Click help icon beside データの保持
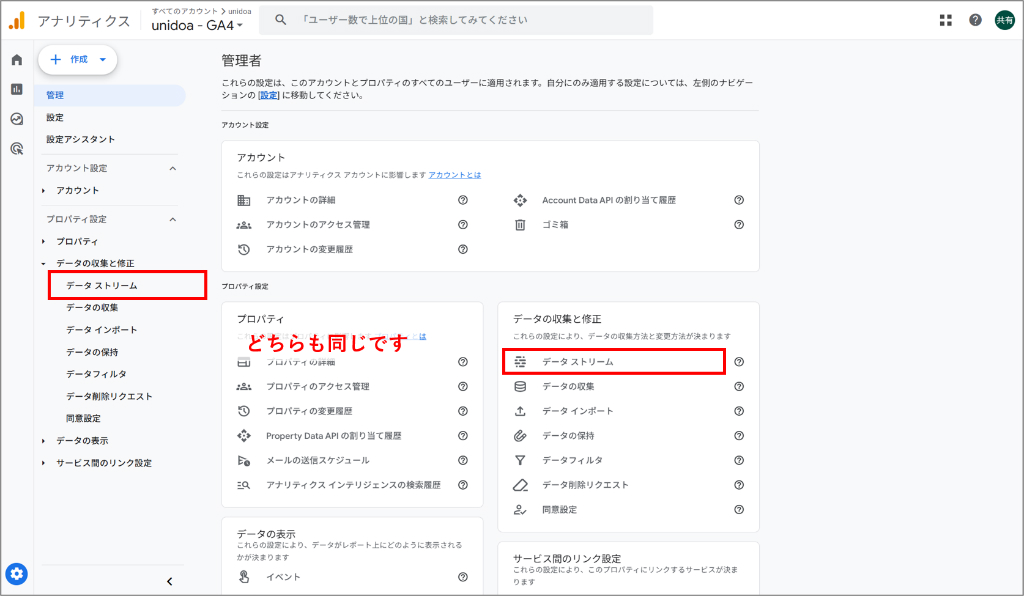Viewport: 1024px width, 596px height. tap(739, 435)
